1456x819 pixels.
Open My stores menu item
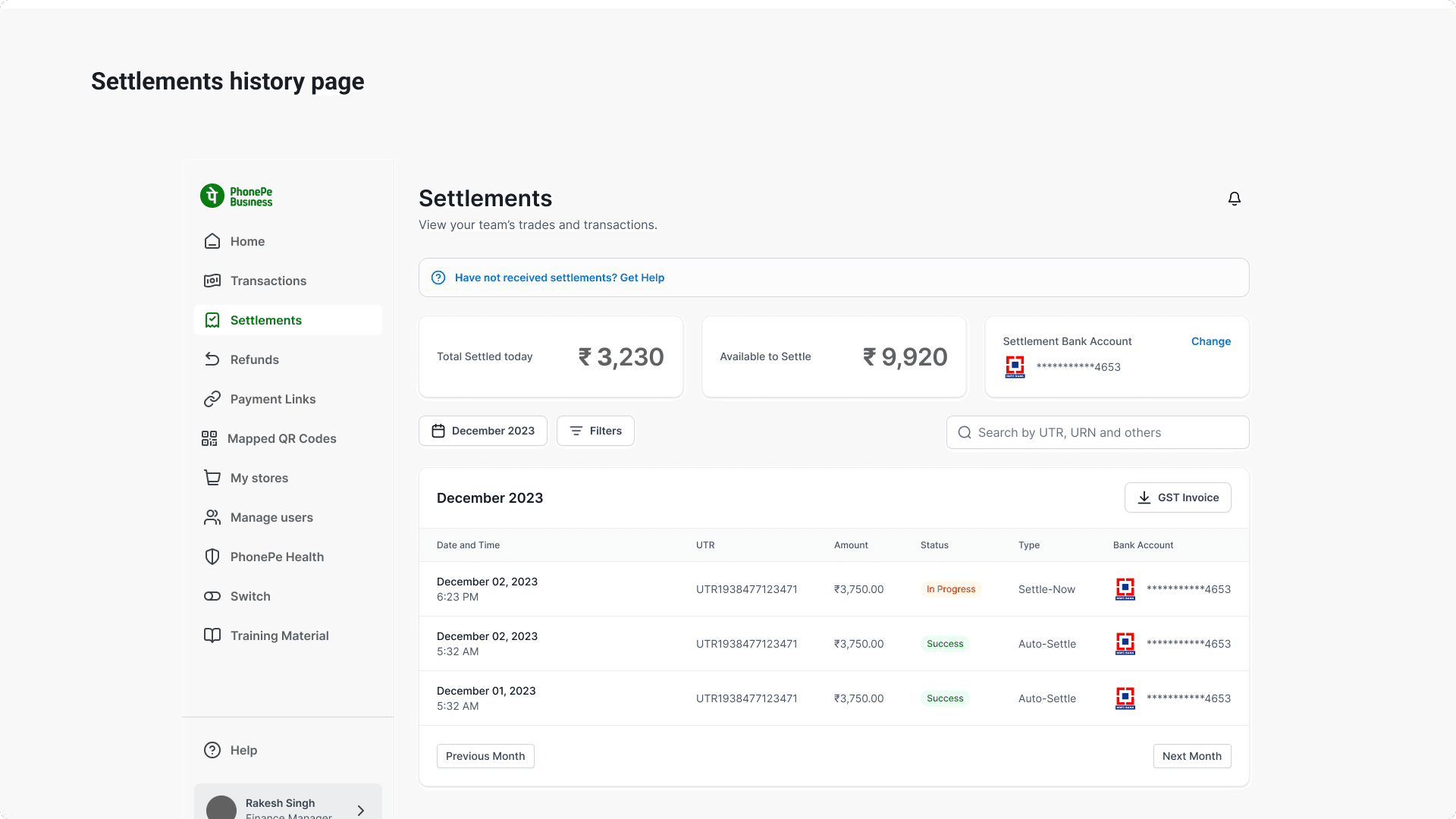[x=259, y=478]
